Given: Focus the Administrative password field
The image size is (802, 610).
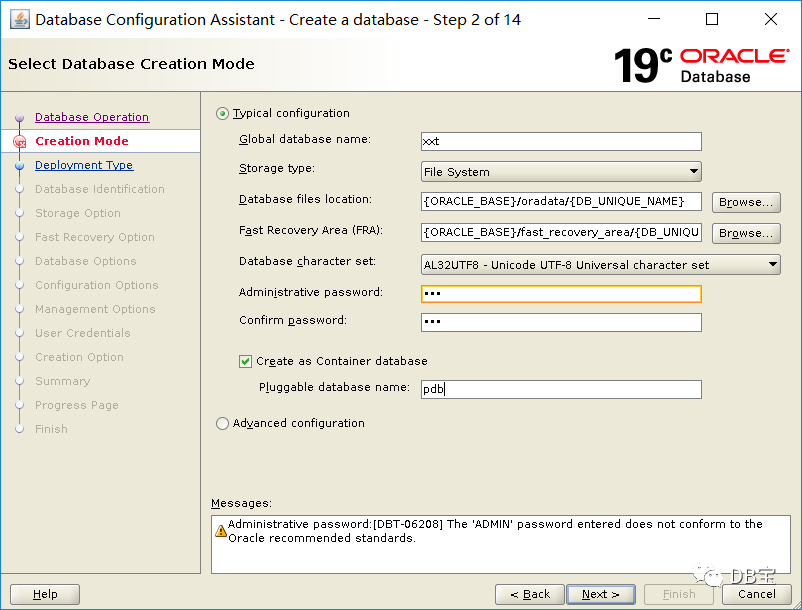Looking at the screenshot, I should tap(561, 294).
